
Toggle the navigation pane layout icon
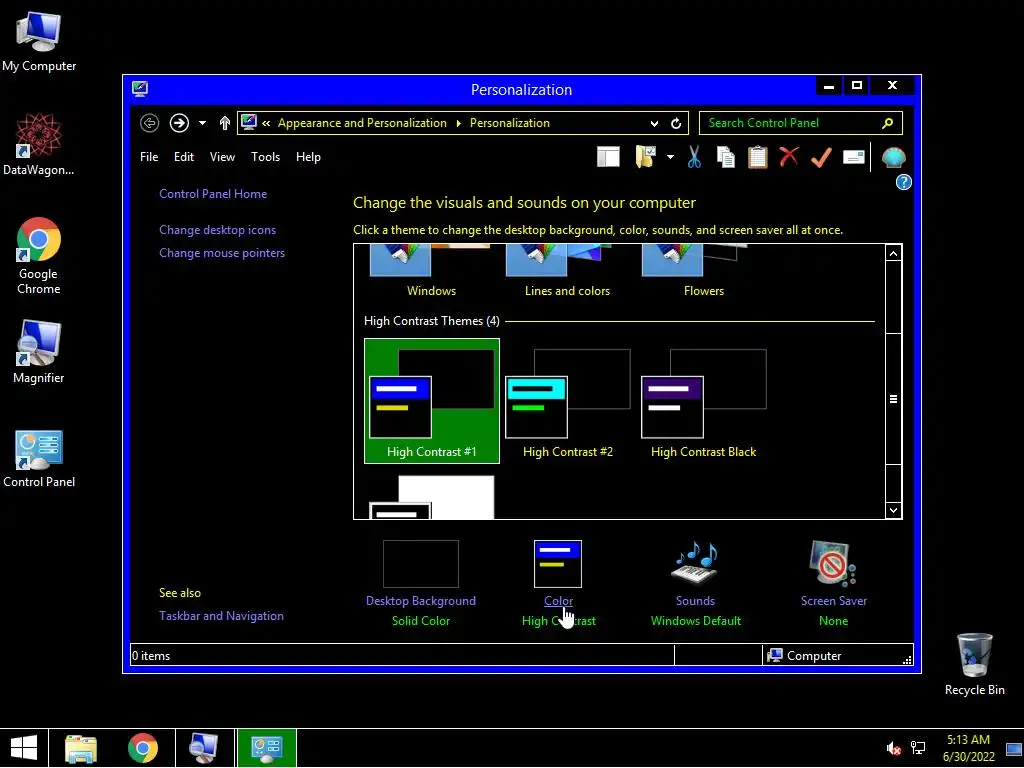608,157
